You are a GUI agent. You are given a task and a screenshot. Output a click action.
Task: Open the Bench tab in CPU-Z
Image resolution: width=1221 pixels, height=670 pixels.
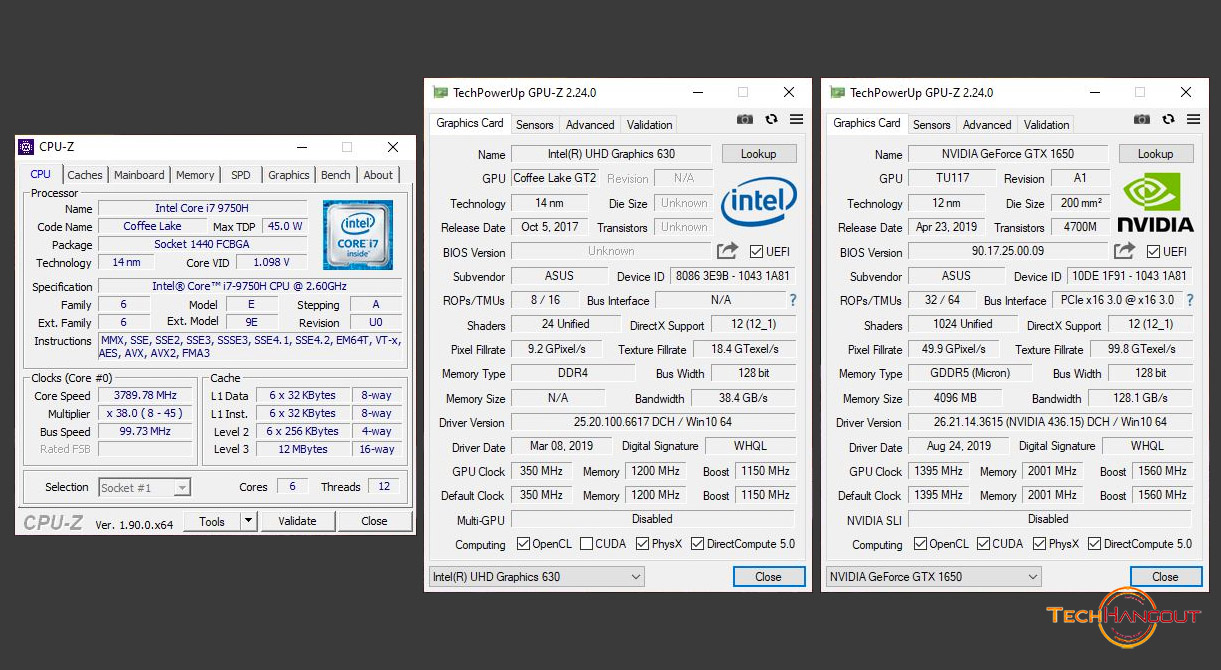click(336, 174)
